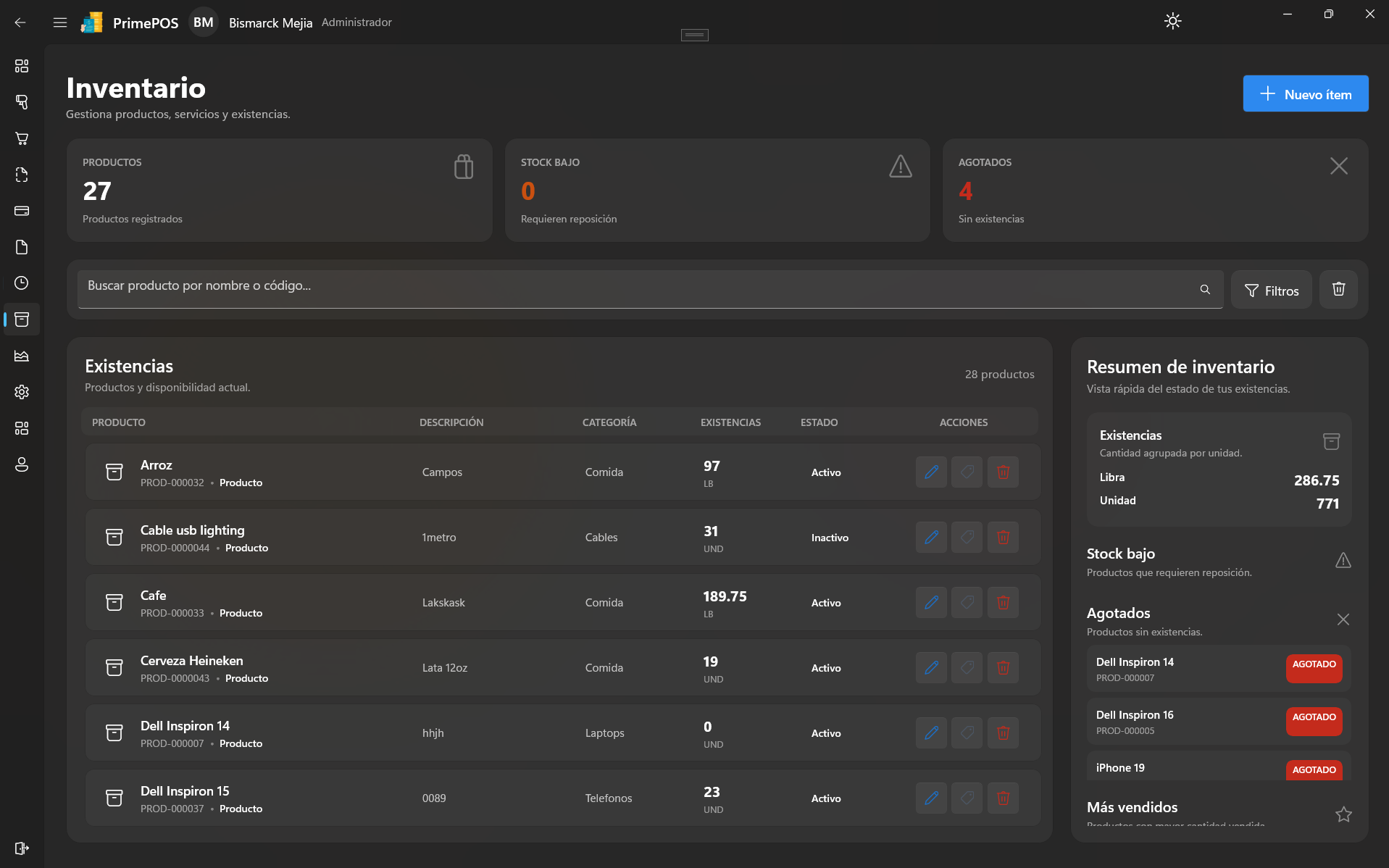The width and height of the screenshot is (1389, 868).
Task: Open the tag action for Cafe
Action: (x=967, y=602)
